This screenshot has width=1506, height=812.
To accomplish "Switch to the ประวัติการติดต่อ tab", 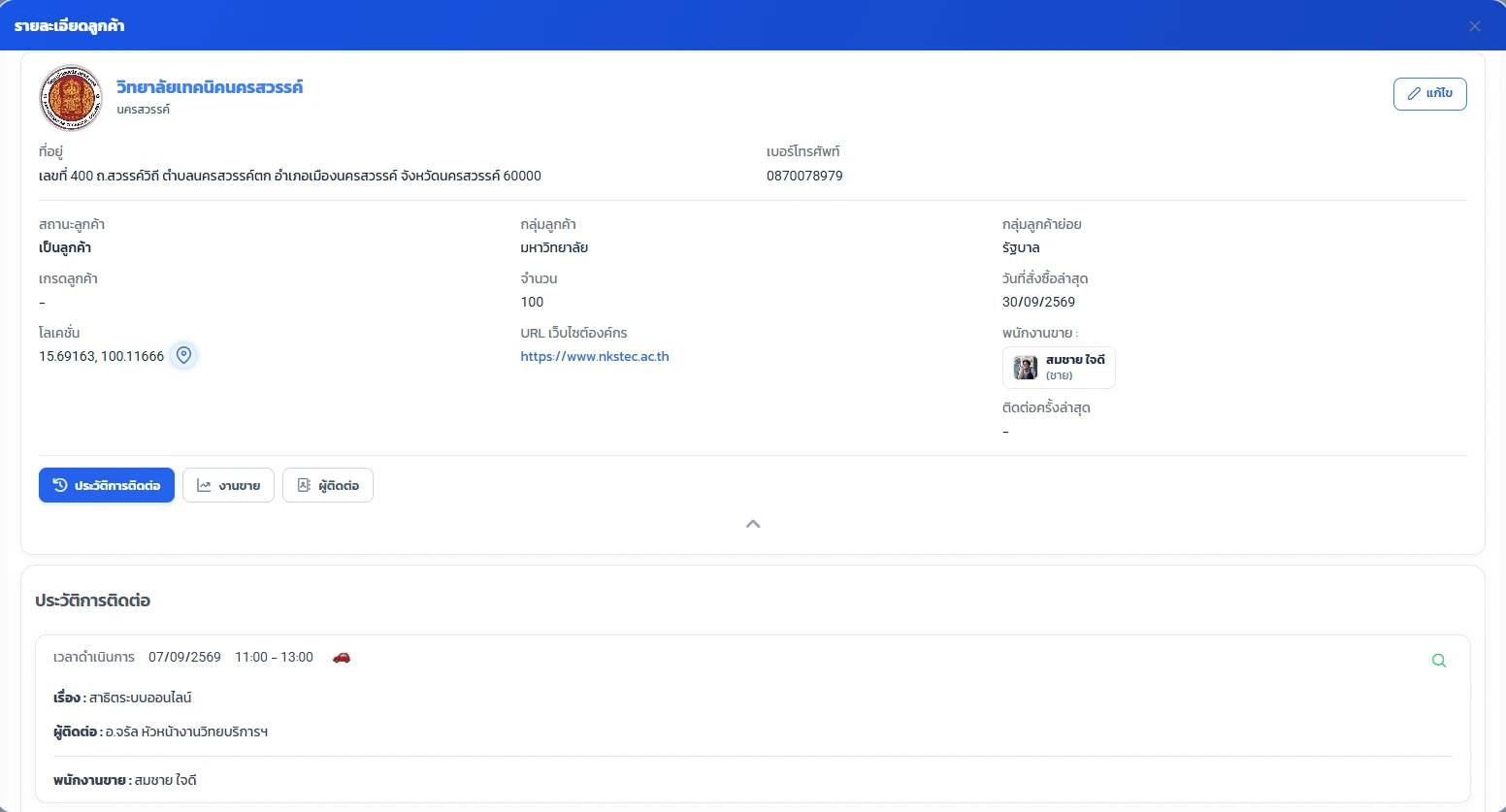I will coord(107,485).
